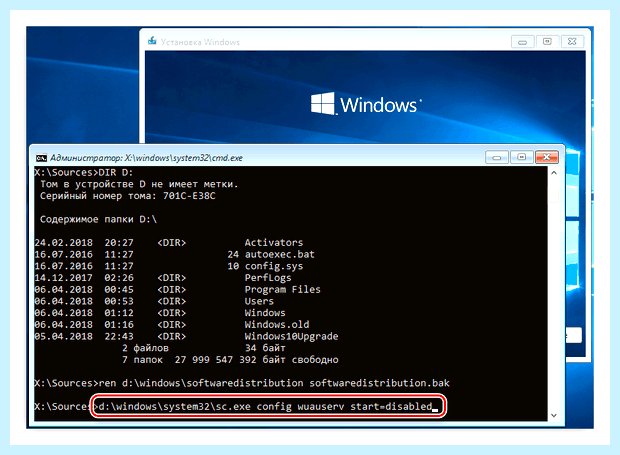Minimize the Windows Setup window

point(522,42)
